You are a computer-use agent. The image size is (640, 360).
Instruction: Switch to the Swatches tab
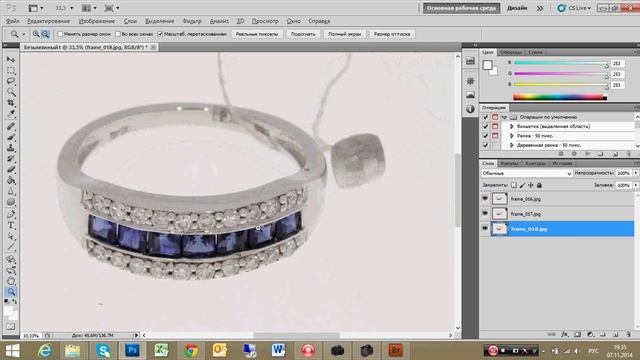coord(511,52)
